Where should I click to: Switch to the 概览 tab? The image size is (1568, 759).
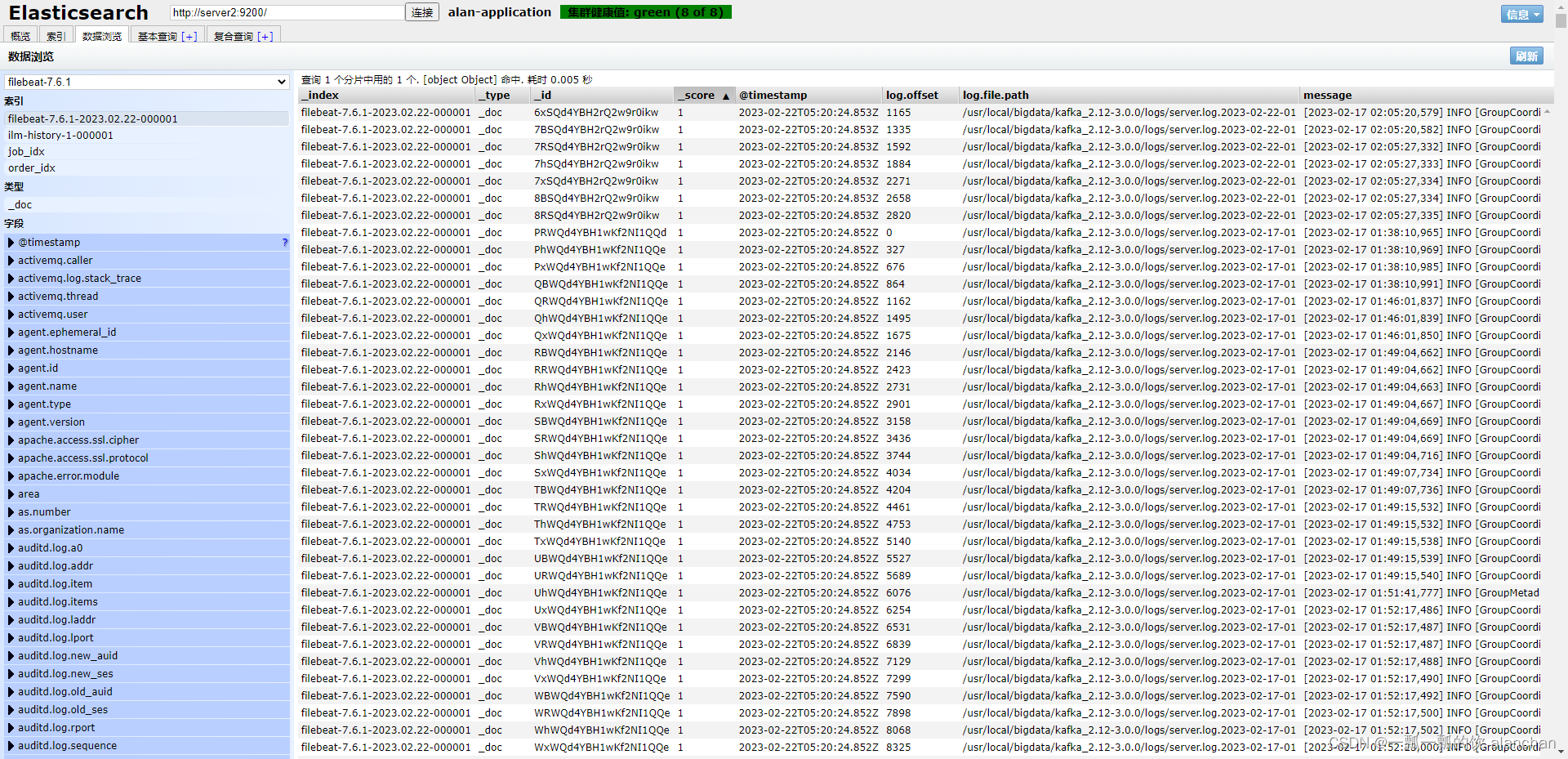point(20,35)
